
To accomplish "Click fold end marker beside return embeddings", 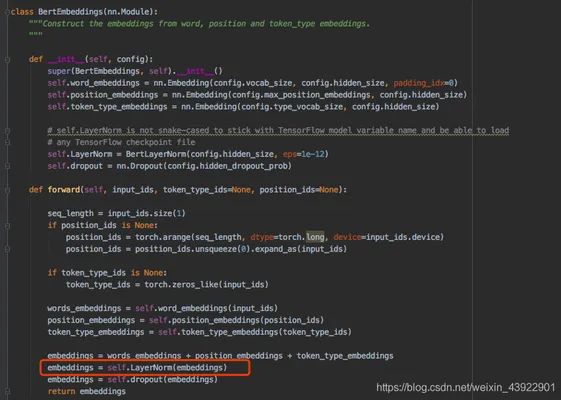I will (x=8, y=392).
